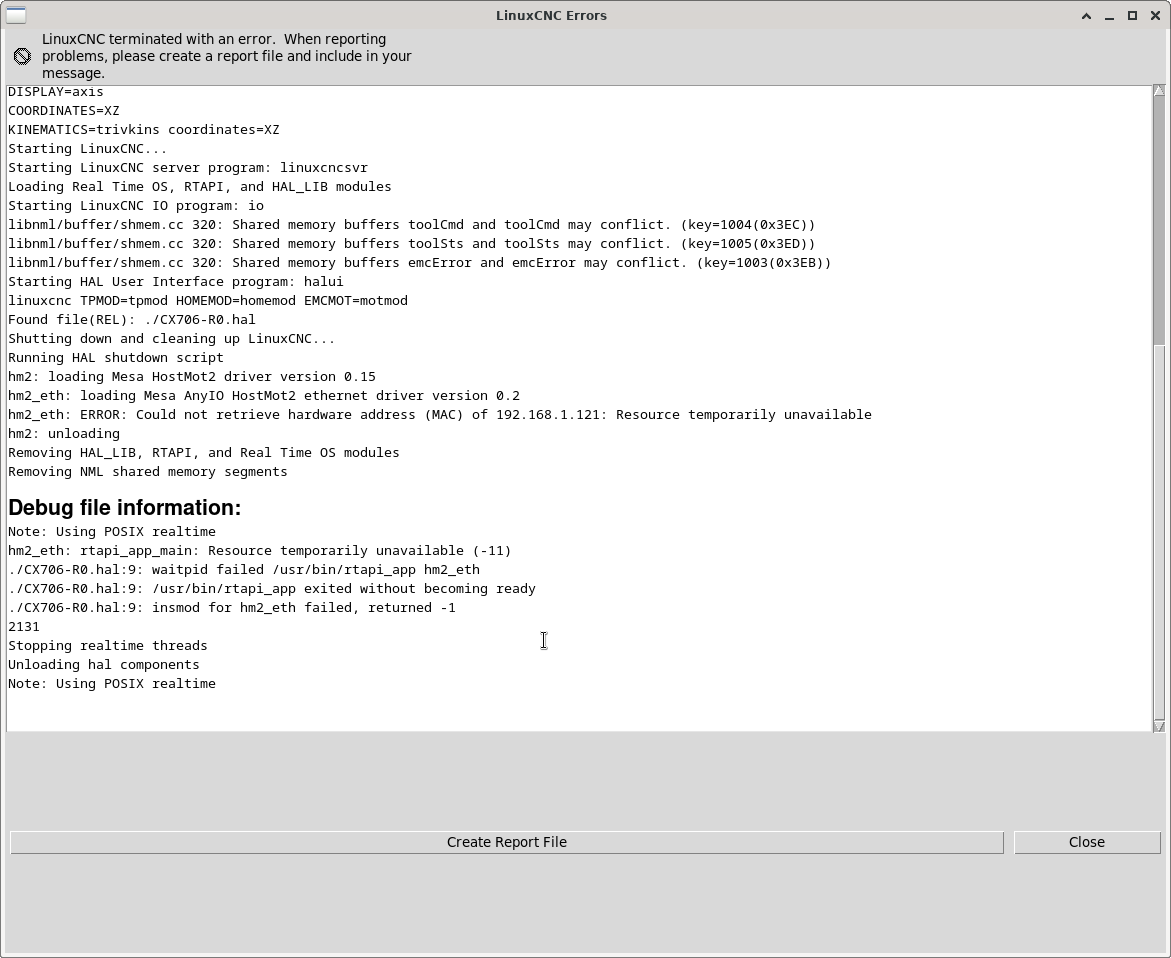Click 'insmod for hm2_eth failed' line

232,608
